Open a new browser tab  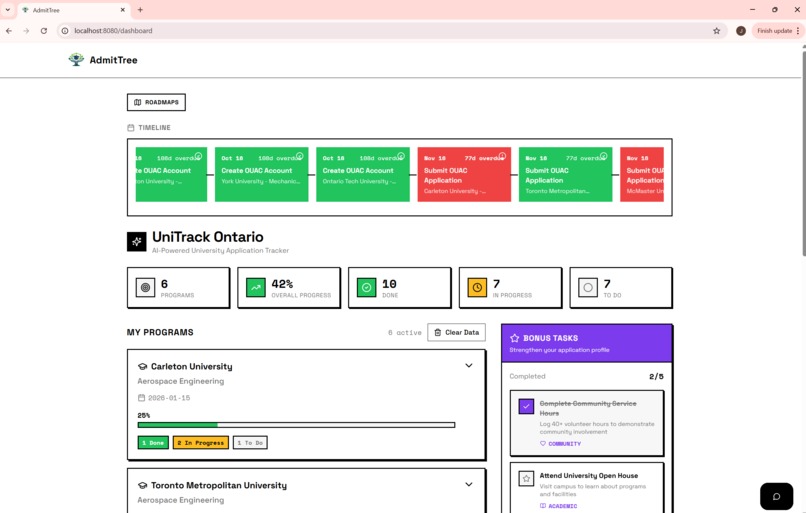pos(140,10)
